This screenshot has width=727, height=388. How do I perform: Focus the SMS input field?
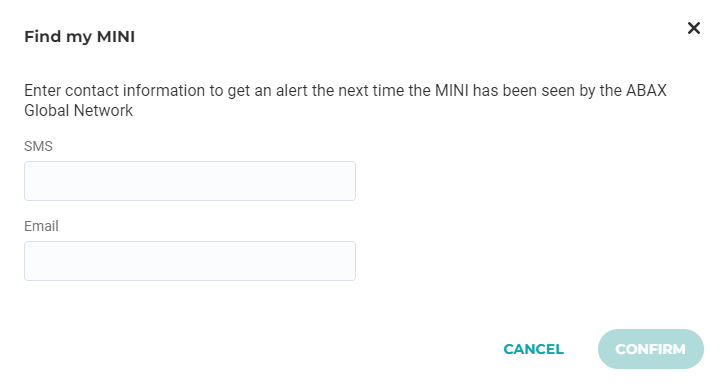pyautogui.click(x=190, y=181)
